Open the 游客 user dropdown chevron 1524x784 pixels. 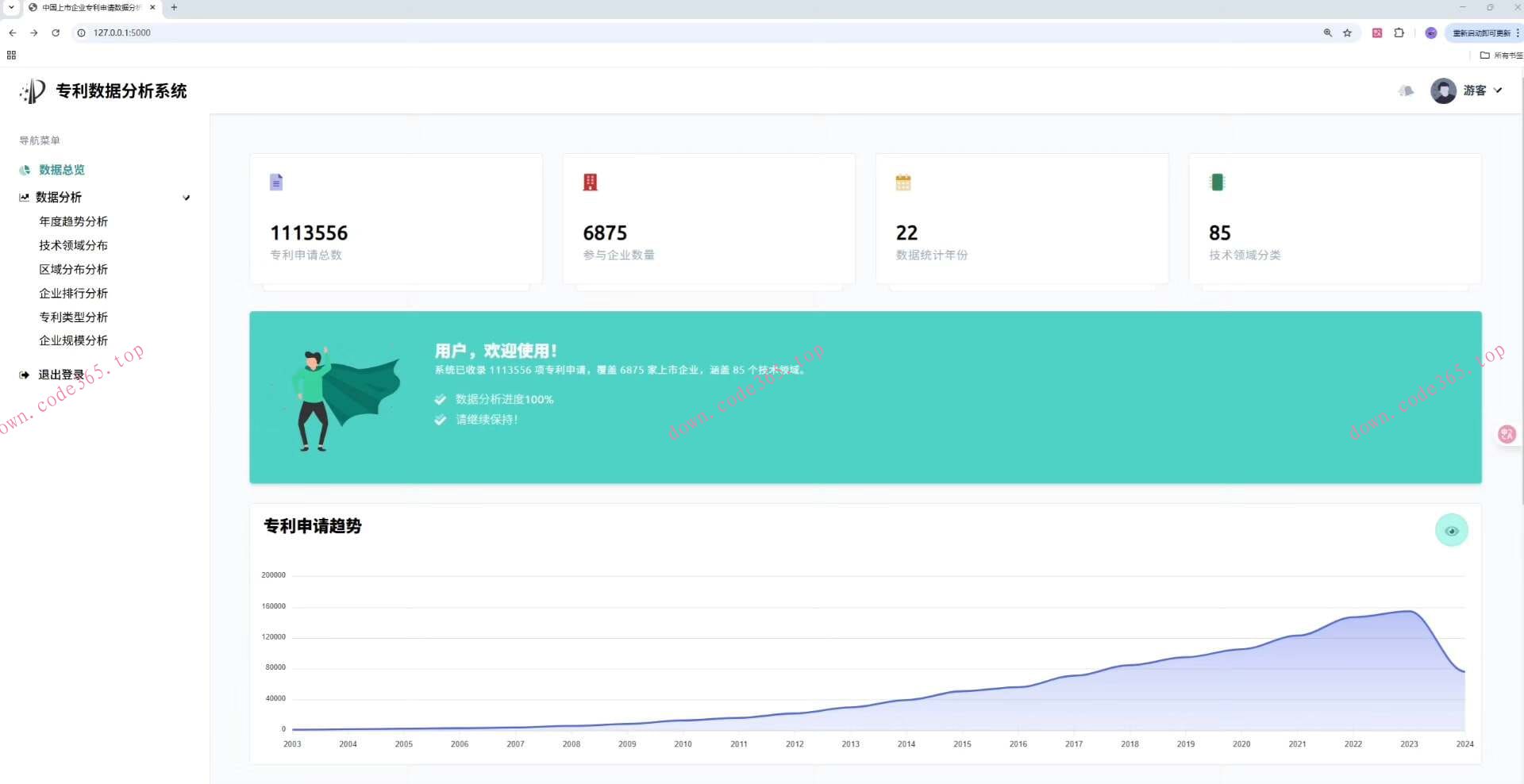1500,90
